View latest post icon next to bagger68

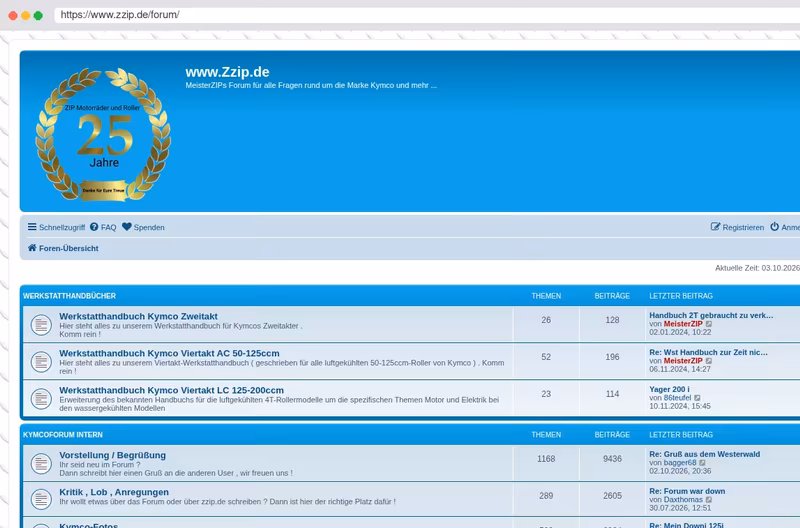(703, 463)
